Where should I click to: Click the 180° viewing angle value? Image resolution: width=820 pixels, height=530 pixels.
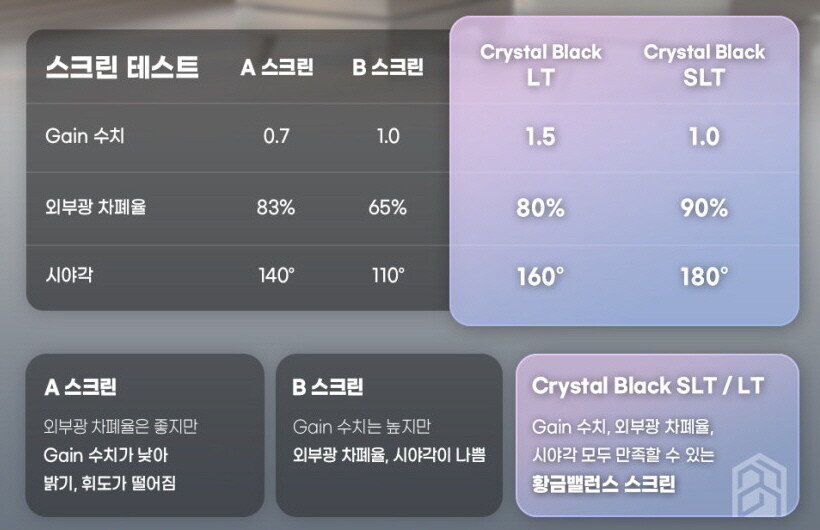(704, 277)
